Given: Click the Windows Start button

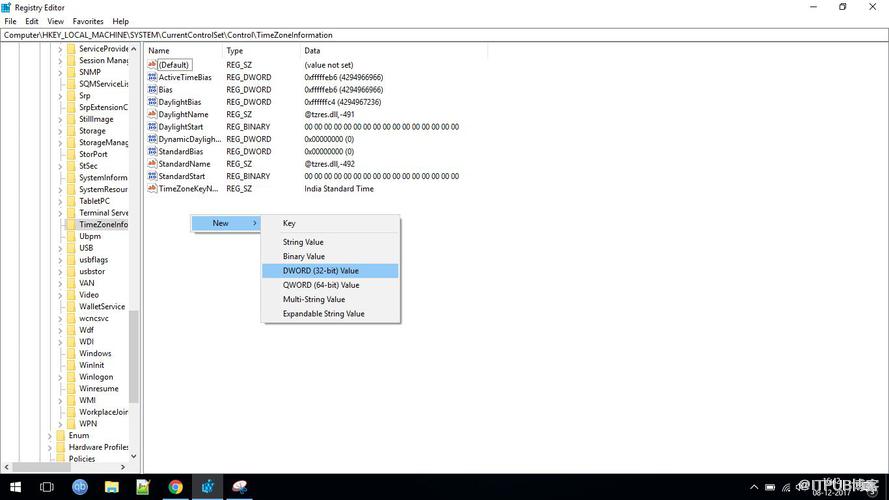Looking at the screenshot, I should click(15, 487).
